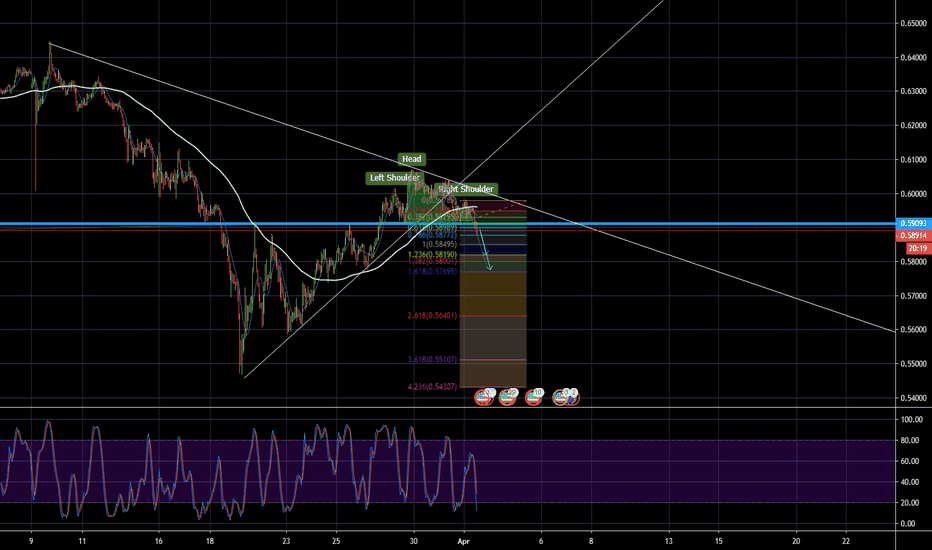This screenshot has height=550, width=932.
Task: Click the 20.00 stochastic scale label
Action: (911, 503)
